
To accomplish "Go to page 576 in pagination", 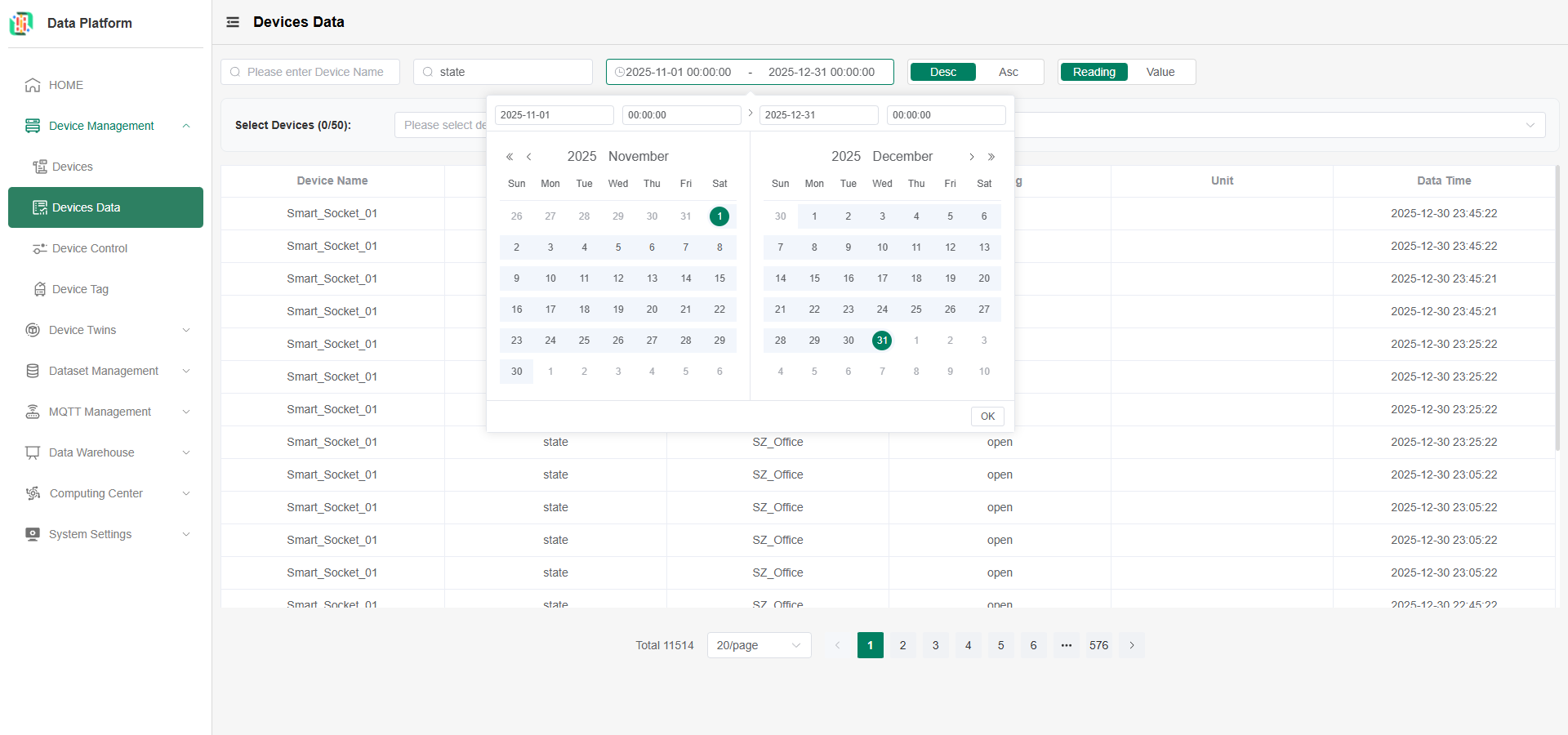I will tap(1098, 645).
